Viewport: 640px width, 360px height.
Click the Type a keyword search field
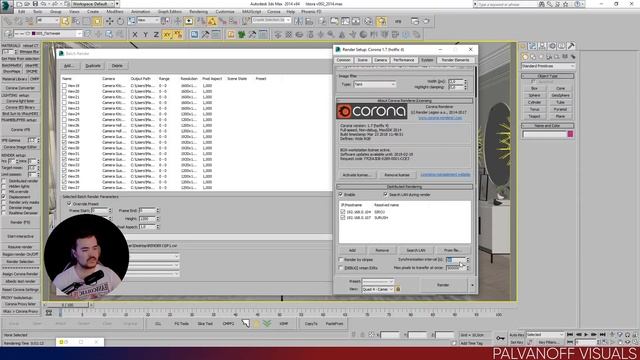[506, 4]
